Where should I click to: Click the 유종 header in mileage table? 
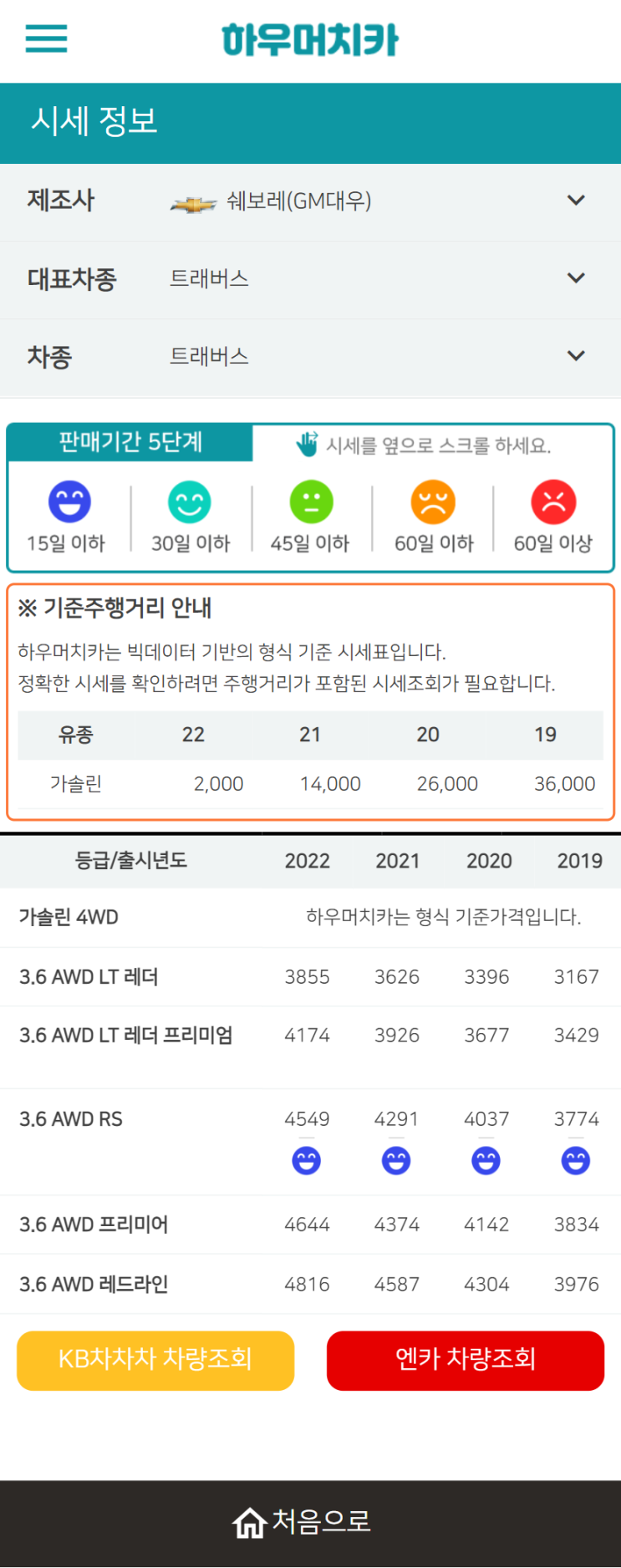pyautogui.click(x=76, y=735)
